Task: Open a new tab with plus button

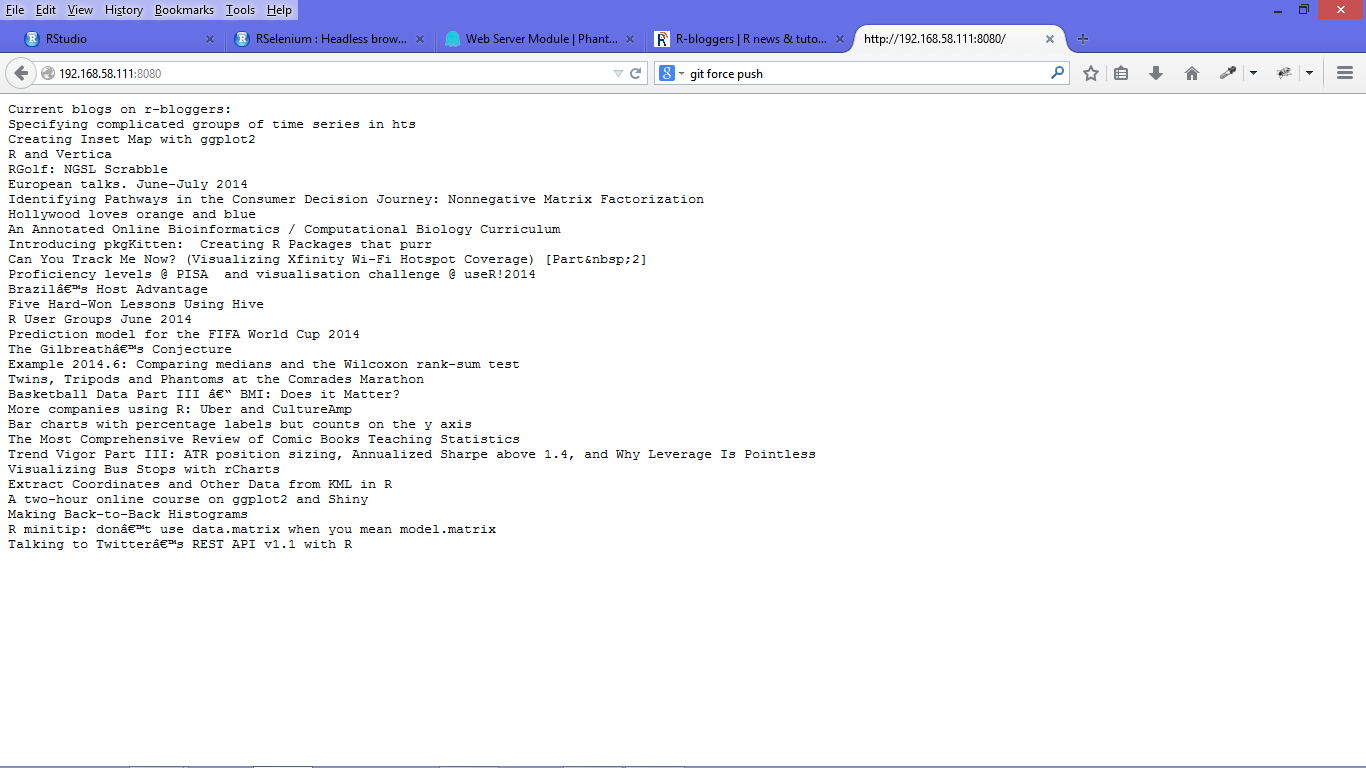Action: tap(1083, 39)
